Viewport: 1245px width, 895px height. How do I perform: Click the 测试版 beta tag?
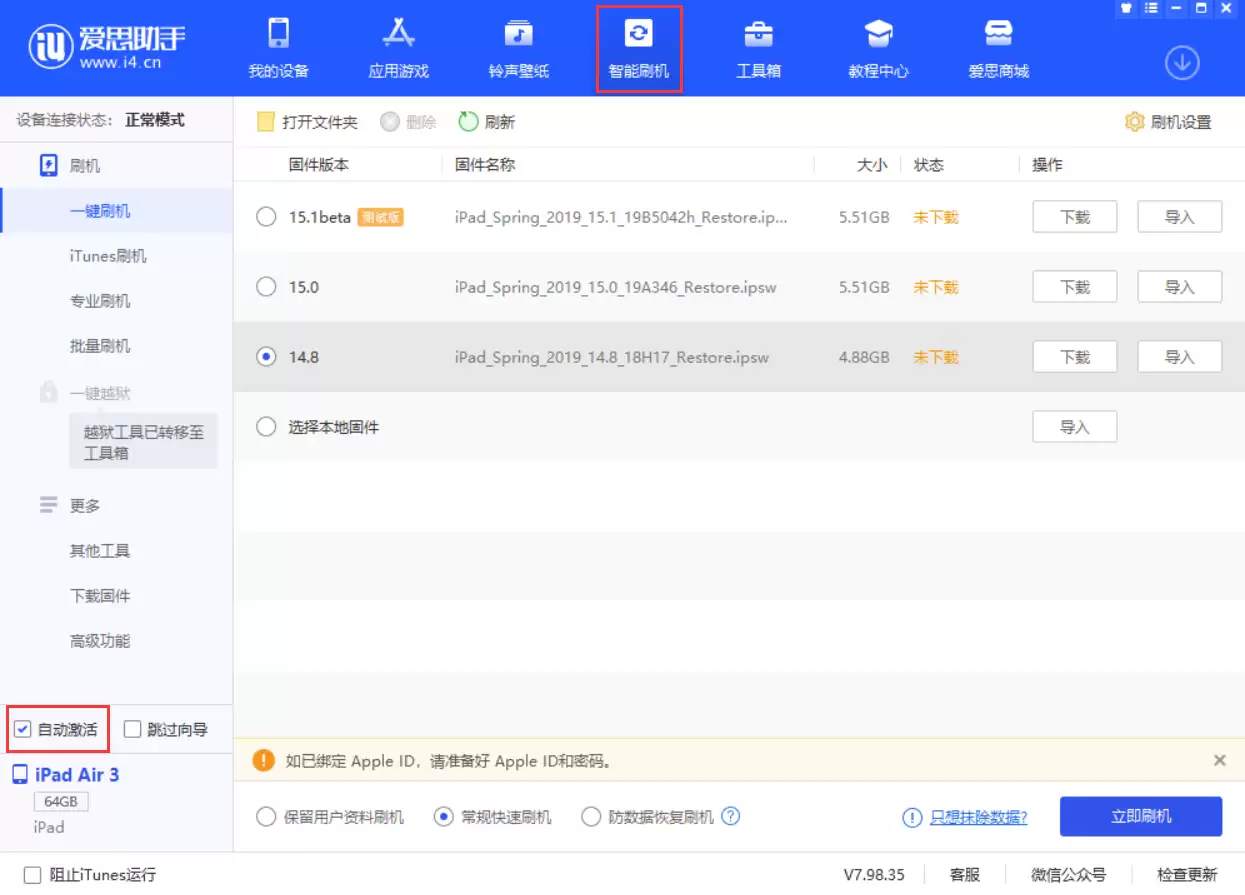[x=380, y=217]
